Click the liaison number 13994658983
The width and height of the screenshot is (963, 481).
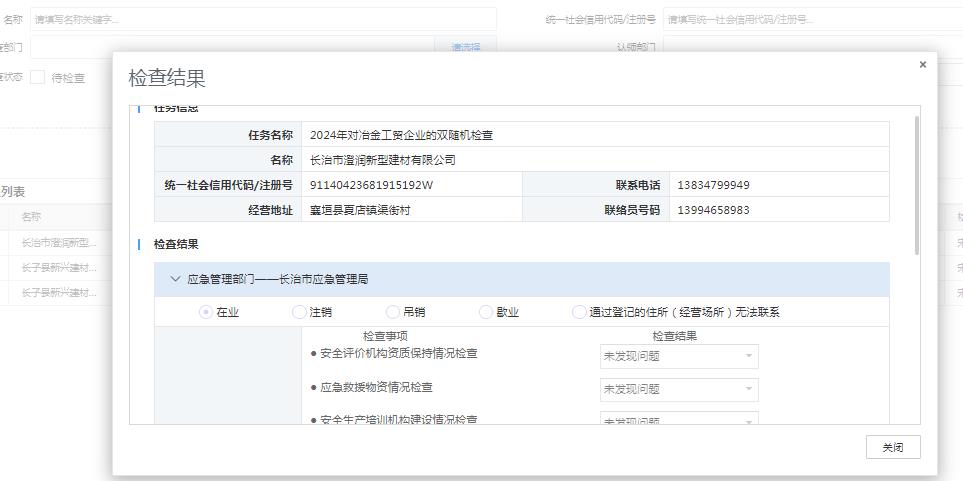[713, 210]
